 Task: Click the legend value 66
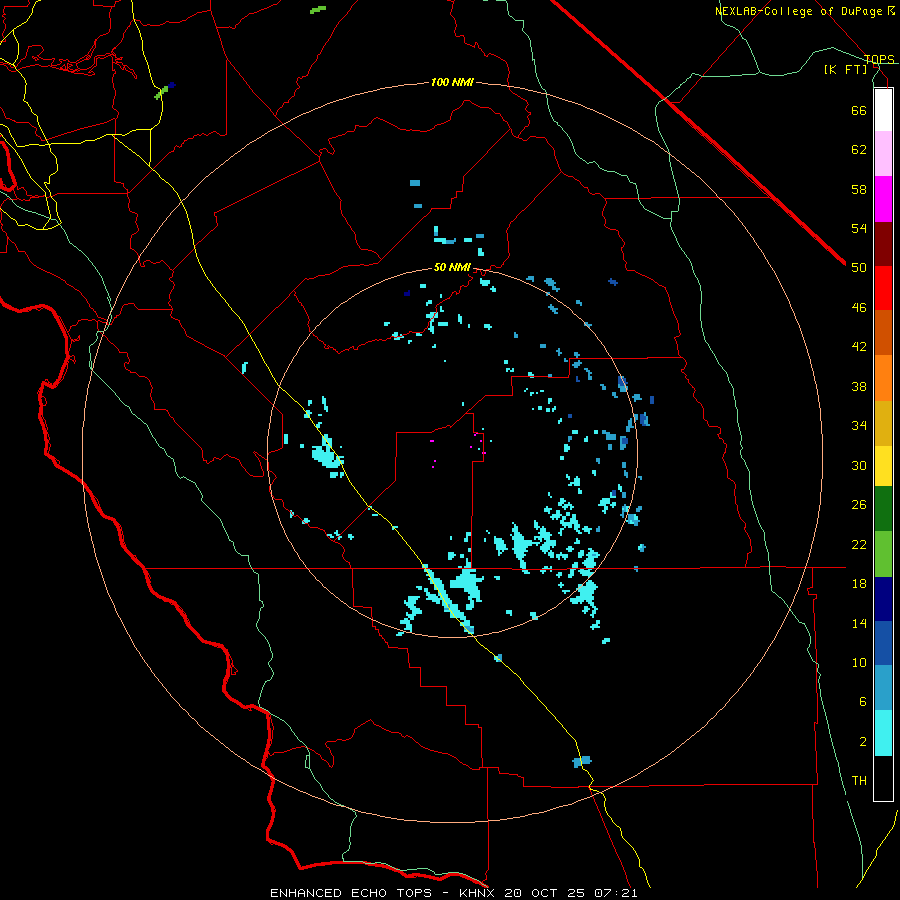click(859, 110)
